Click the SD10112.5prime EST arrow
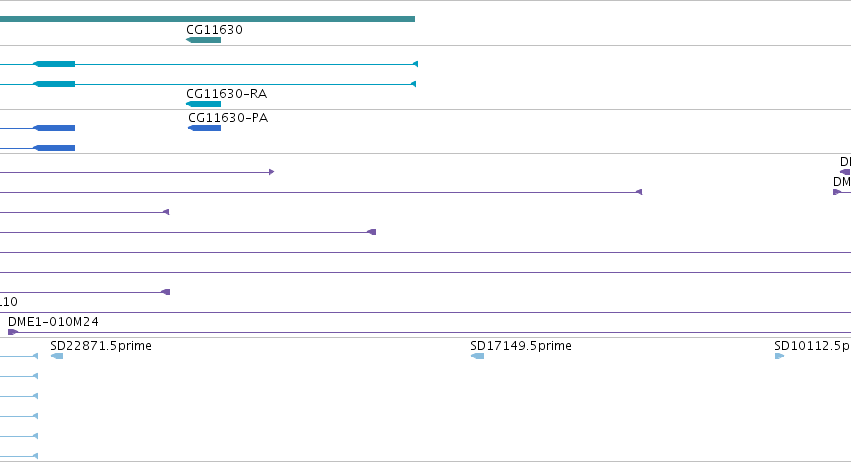This screenshot has height=462, width=851. tap(779, 356)
